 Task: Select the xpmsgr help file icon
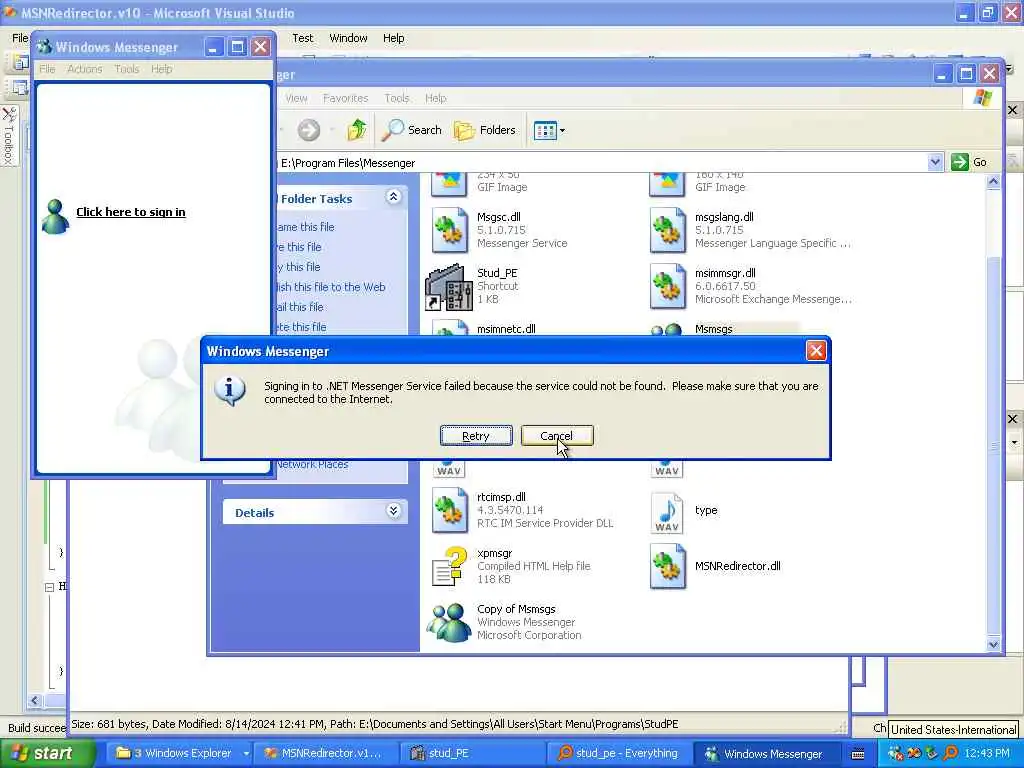[450, 566]
